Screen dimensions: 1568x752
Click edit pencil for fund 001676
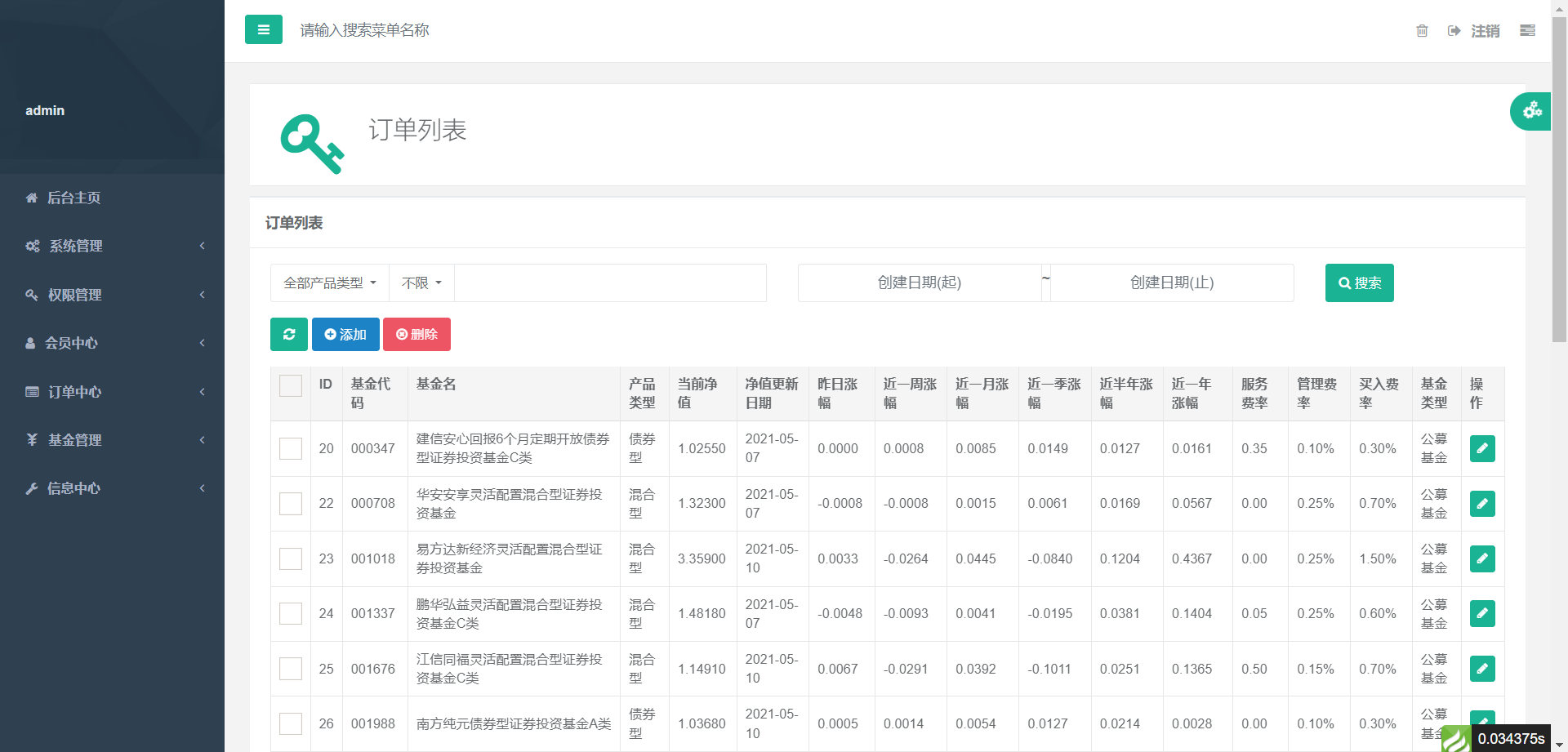click(x=1482, y=669)
